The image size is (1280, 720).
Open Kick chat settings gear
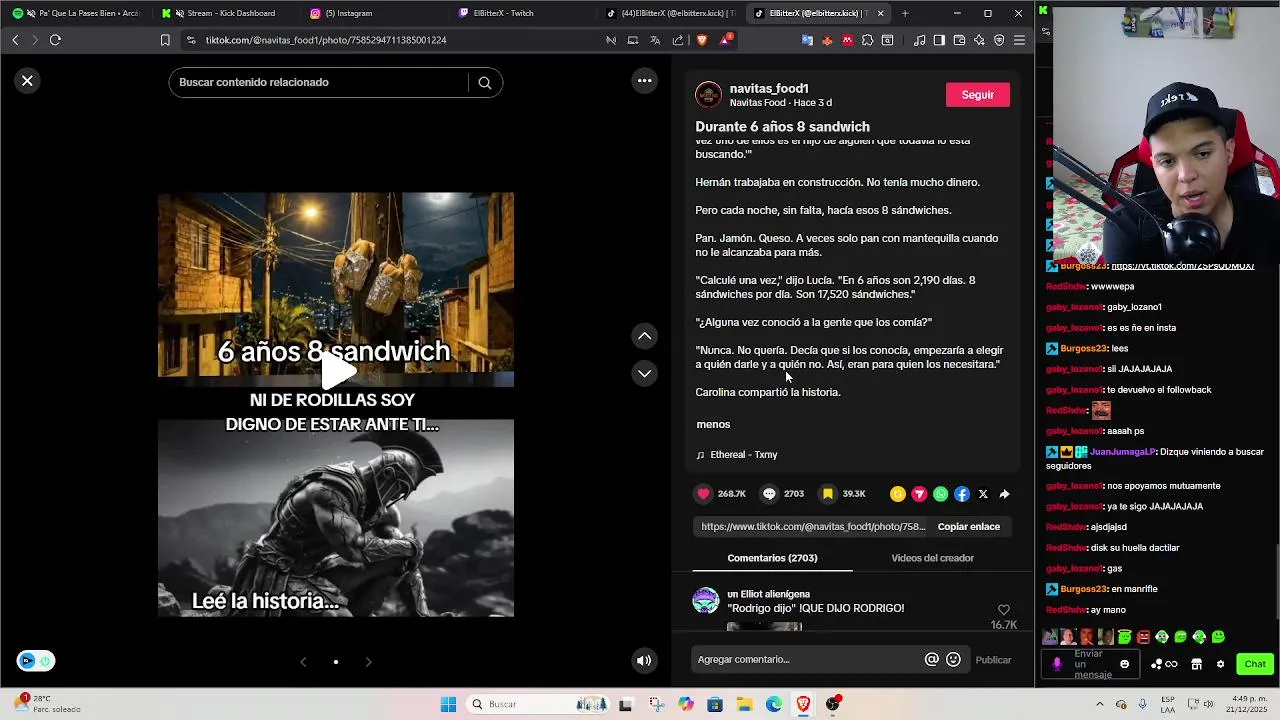coord(1220,664)
